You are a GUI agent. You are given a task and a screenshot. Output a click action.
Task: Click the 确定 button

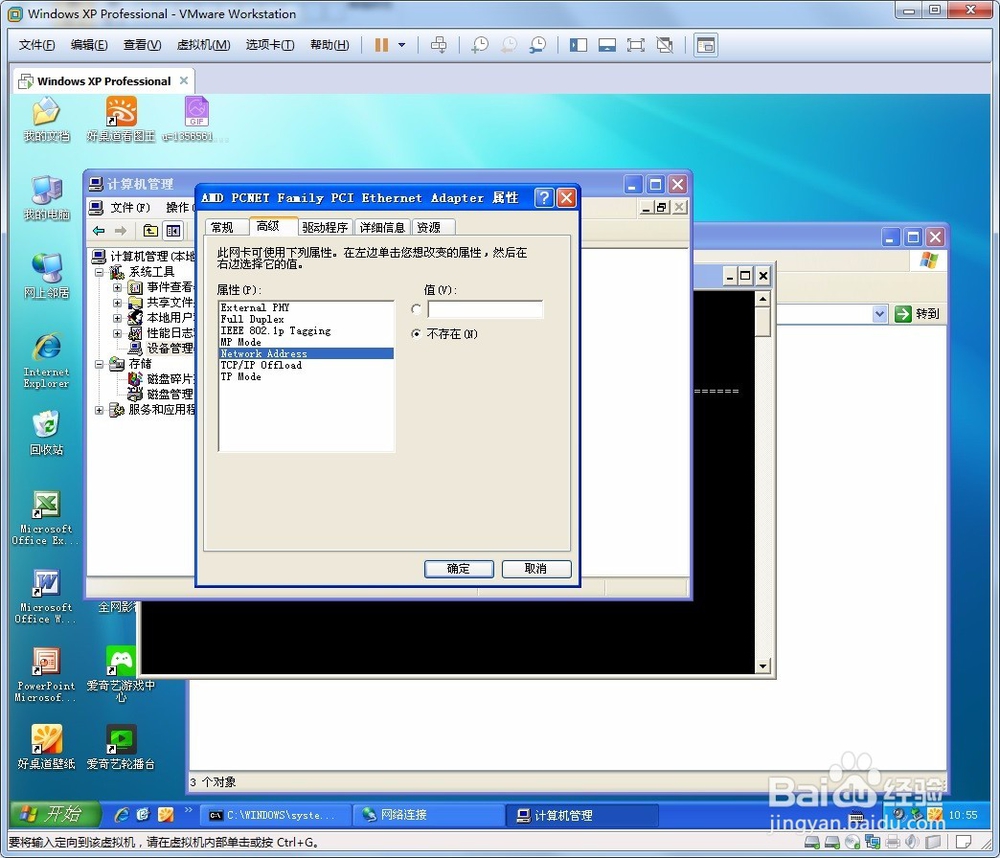coord(459,568)
